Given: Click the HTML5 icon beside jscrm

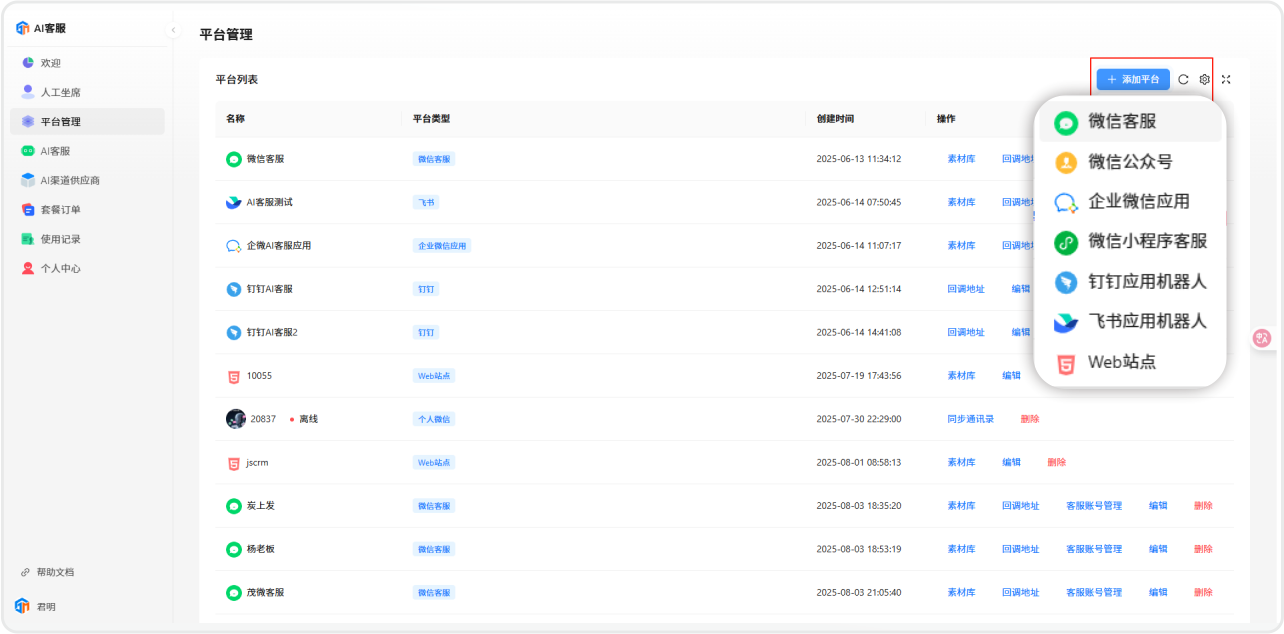Looking at the screenshot, I should click(x=234, y=463).
